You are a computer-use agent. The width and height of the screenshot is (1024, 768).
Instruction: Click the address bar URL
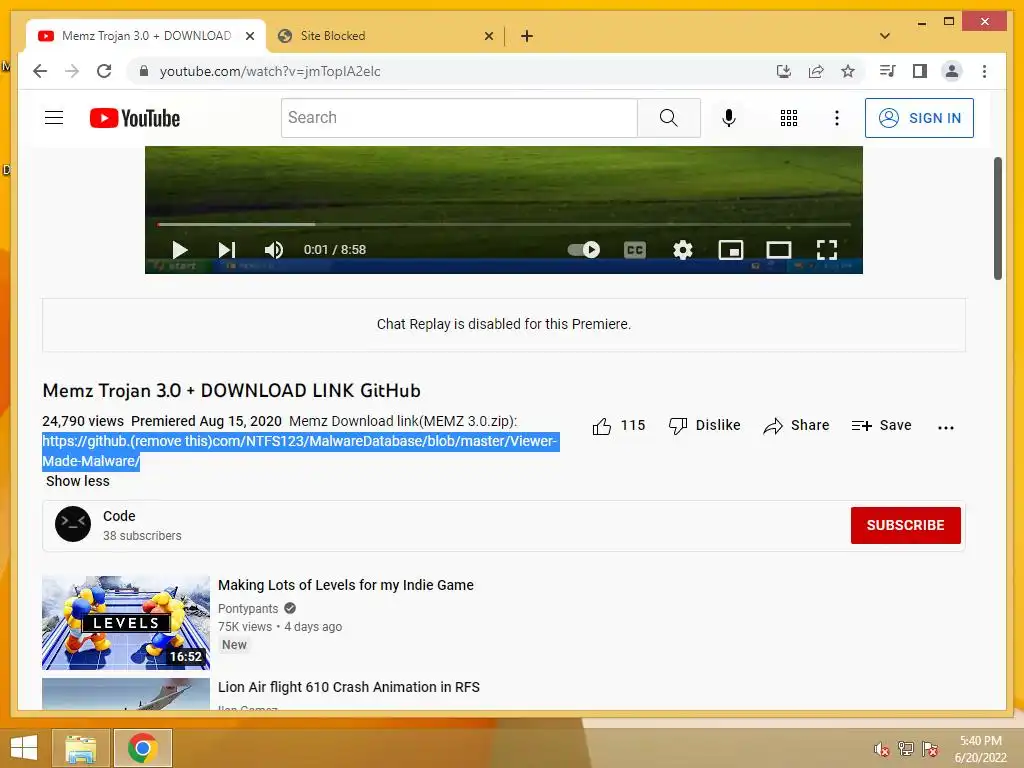pos(270,71)
